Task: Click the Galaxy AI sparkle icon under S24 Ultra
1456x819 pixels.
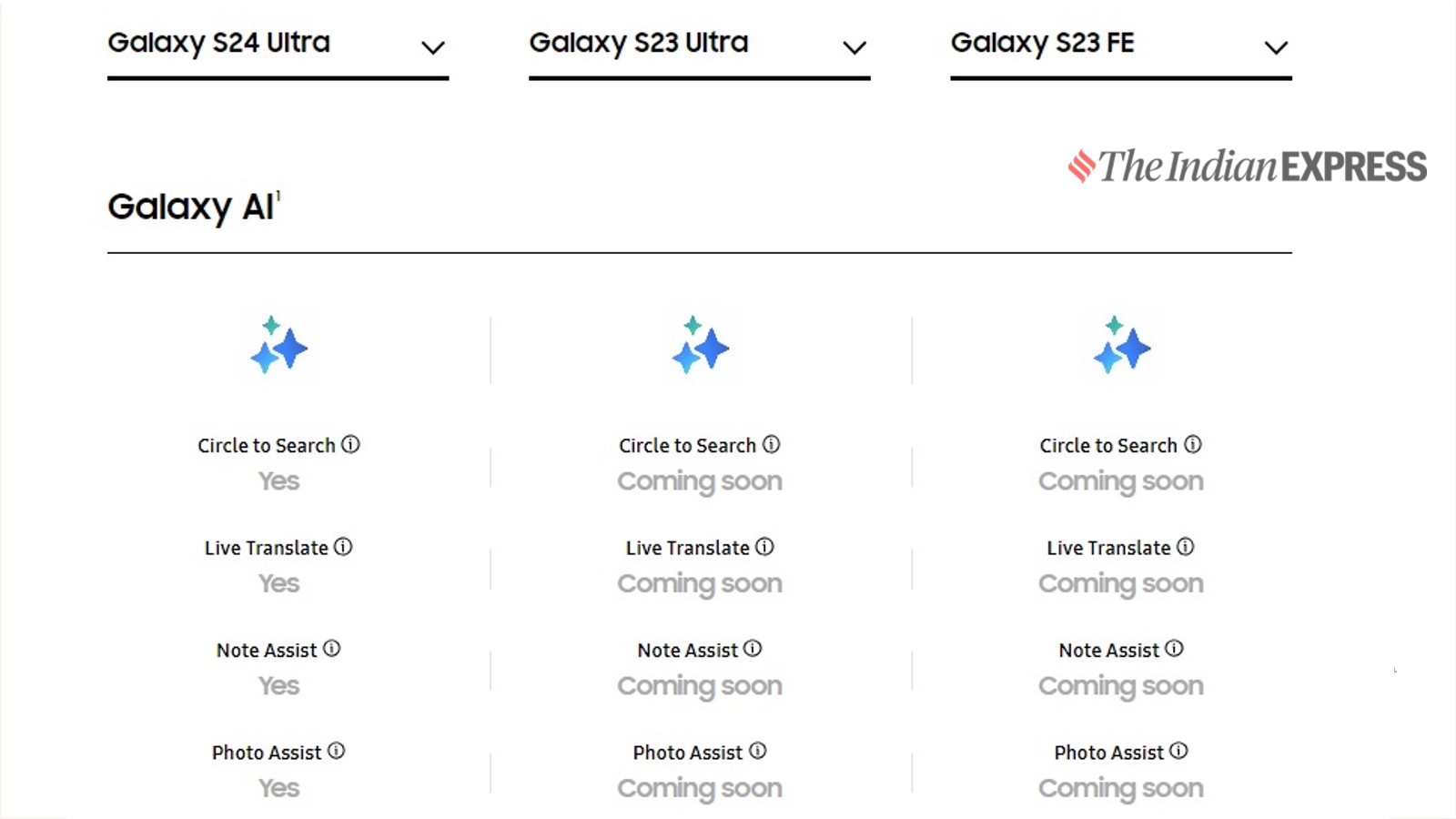Action: [x=278, y=349]
